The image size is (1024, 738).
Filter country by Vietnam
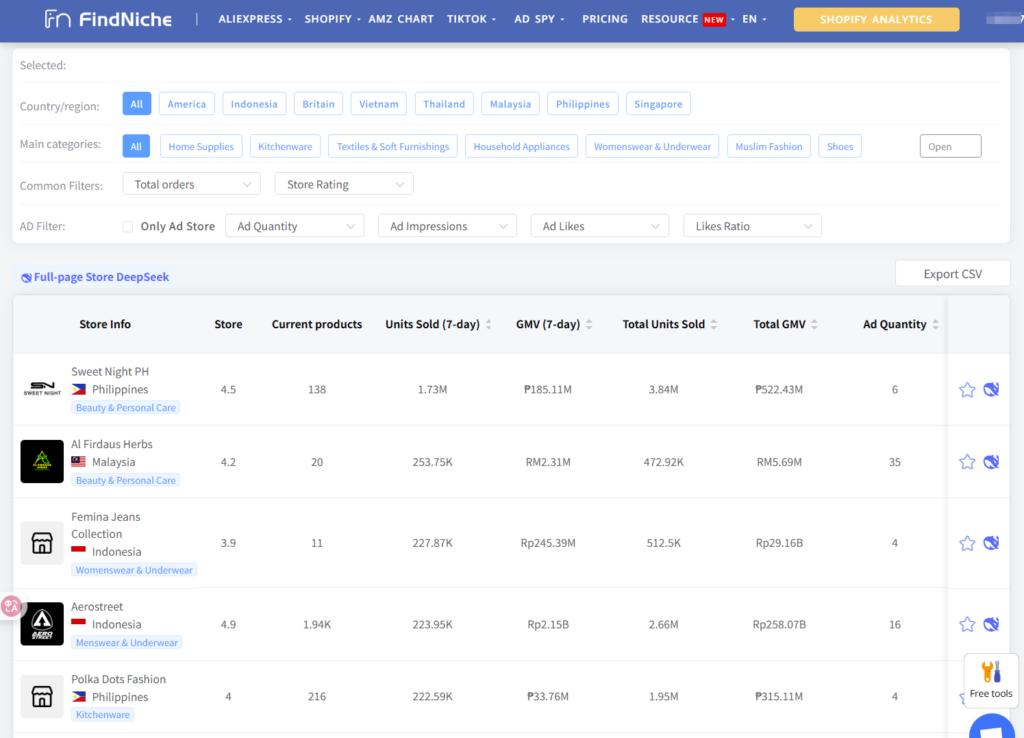click(x=379, y=104)
